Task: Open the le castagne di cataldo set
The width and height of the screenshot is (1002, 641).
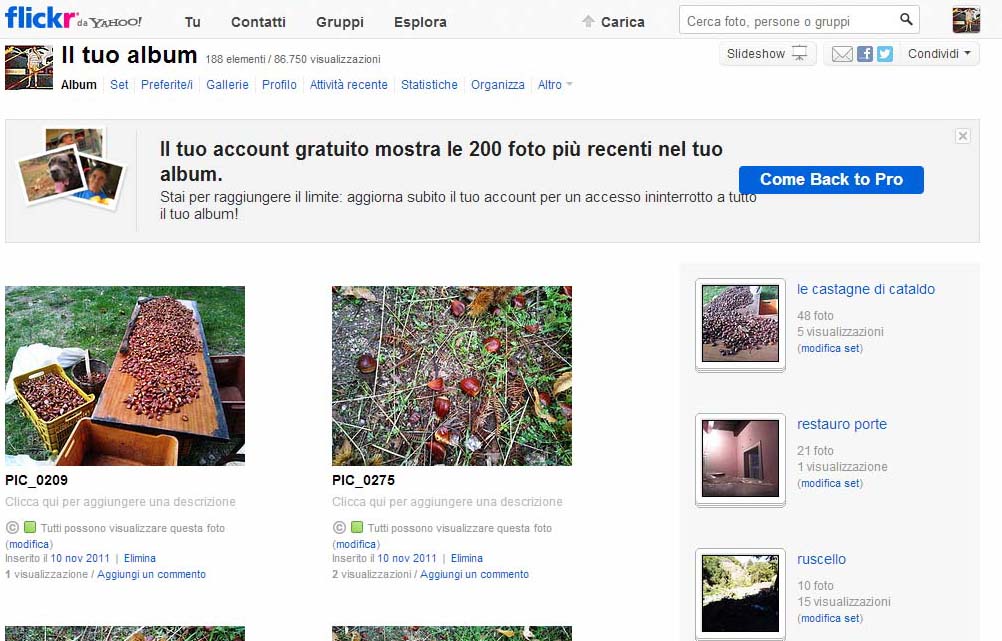Action: [x=866, y=289]
